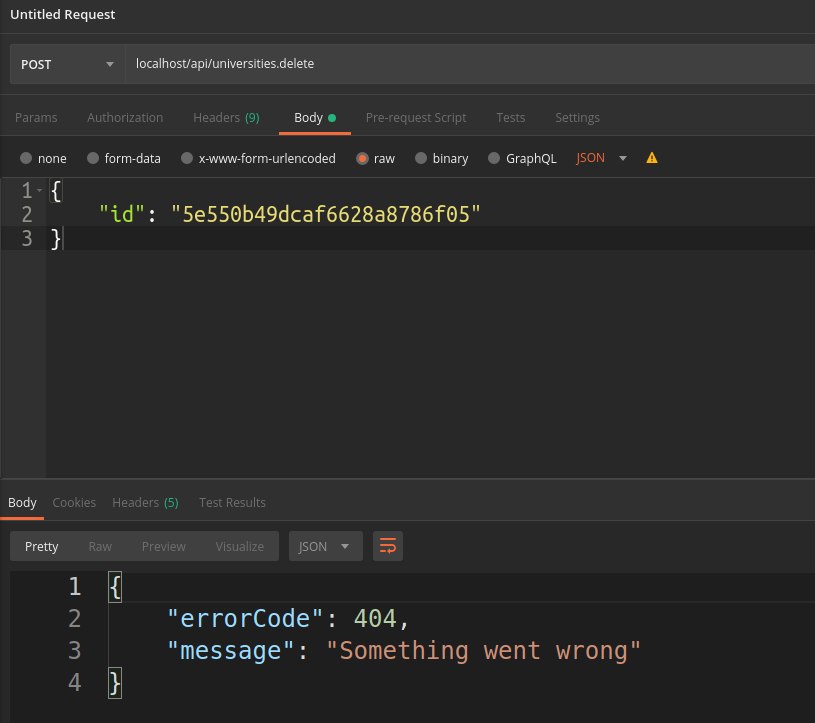
Task: Open the Authorization tab
Action: [x=125, y=117]
